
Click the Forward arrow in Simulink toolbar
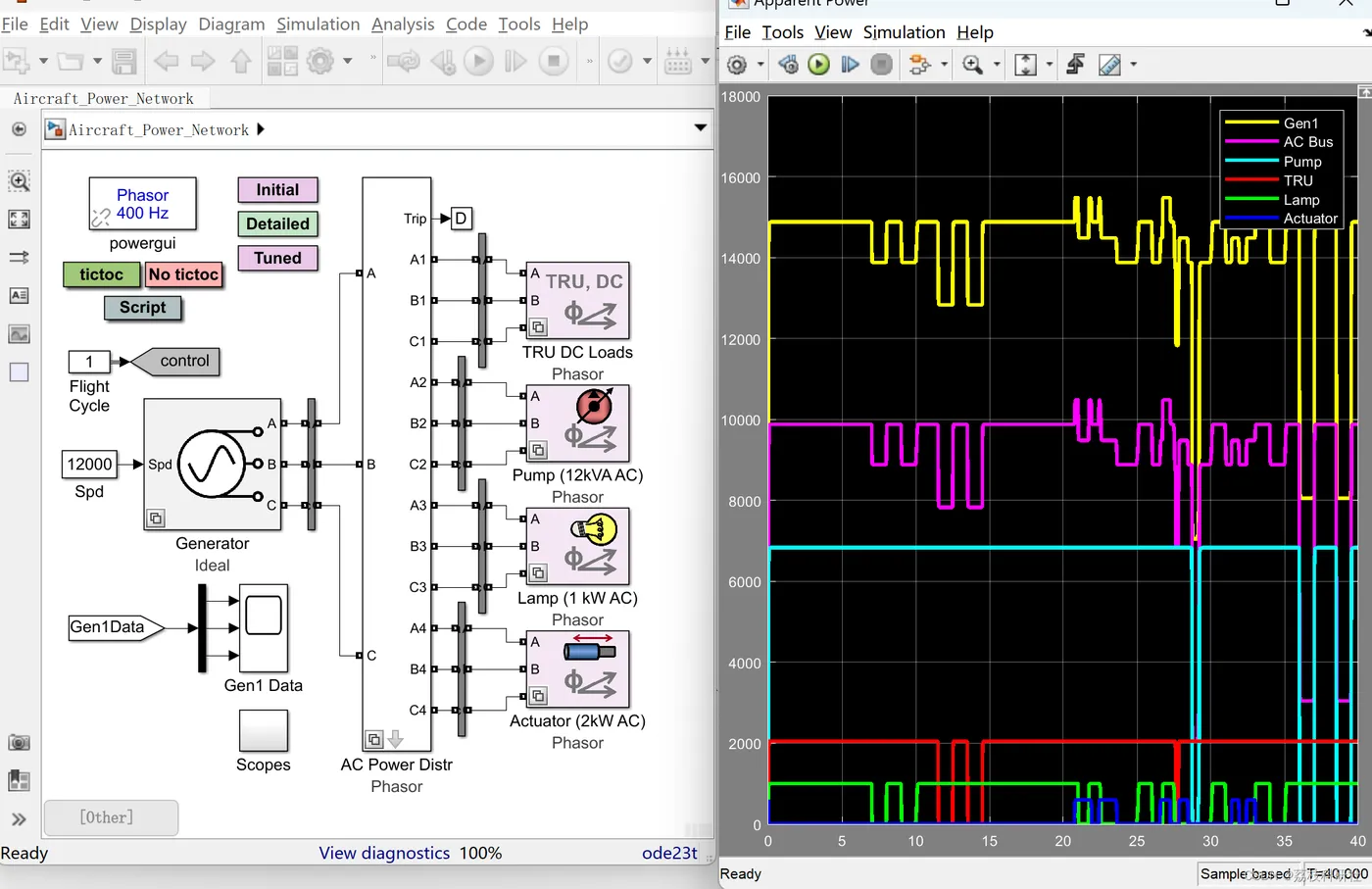pos(203,62)
